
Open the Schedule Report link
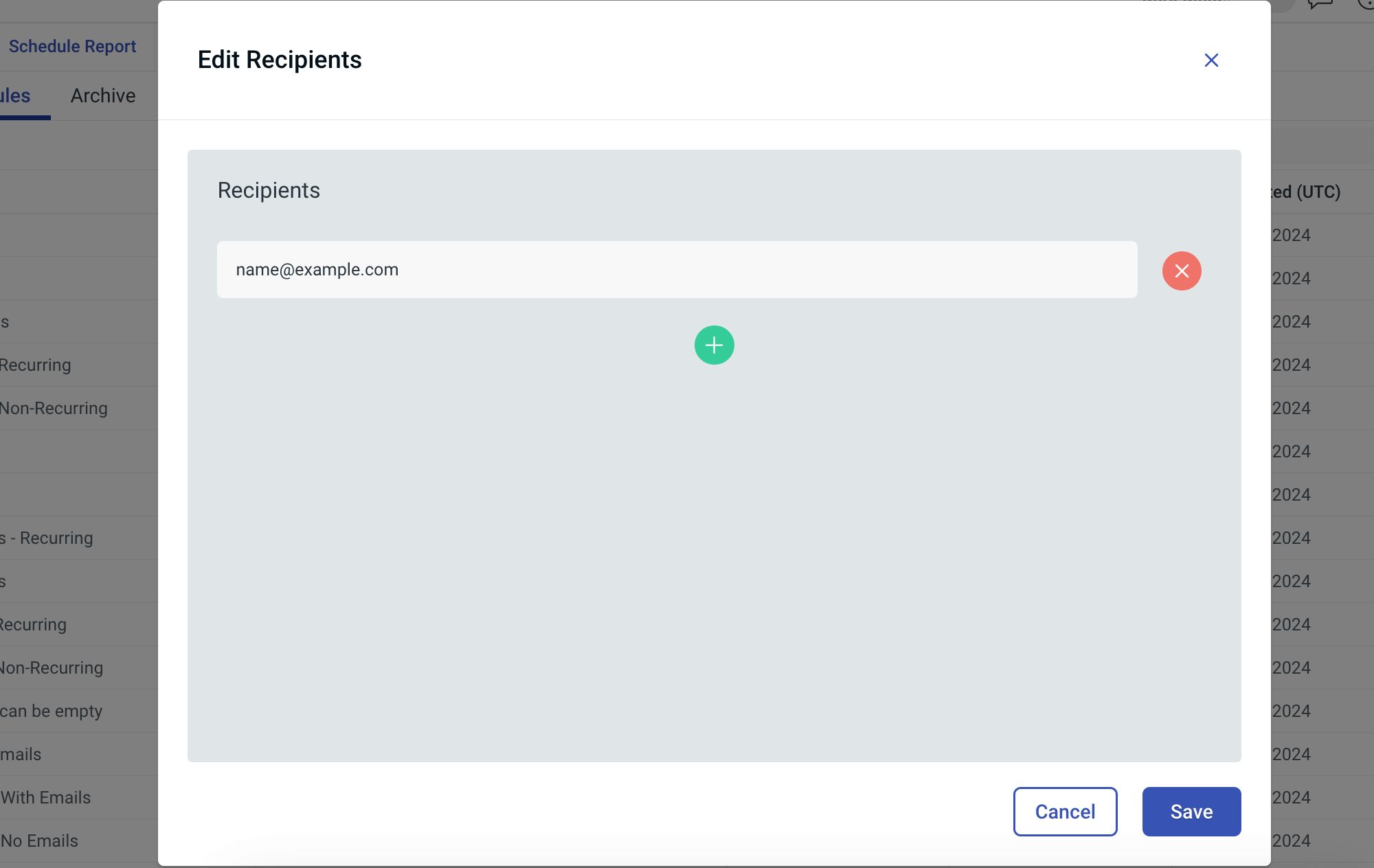click(x=72, y=47)
